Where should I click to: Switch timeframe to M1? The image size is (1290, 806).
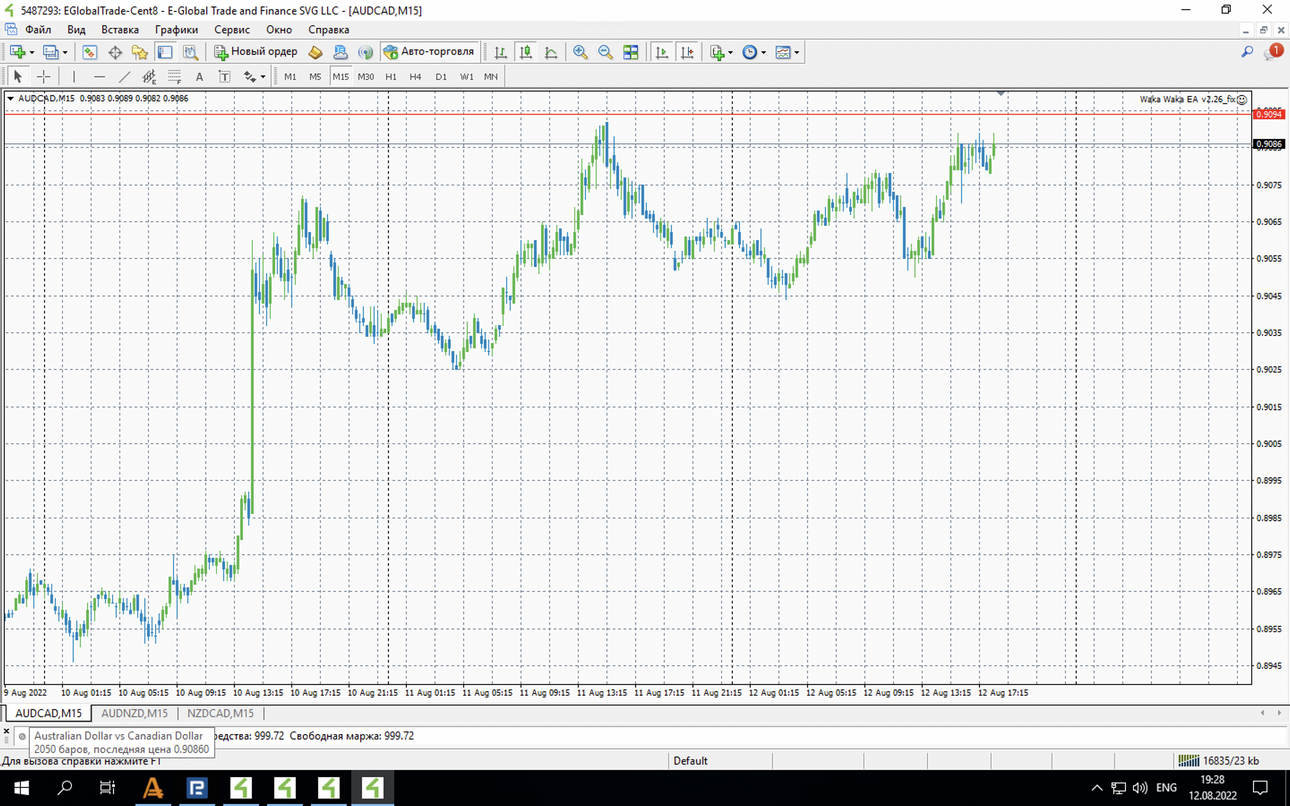[290, 76]
